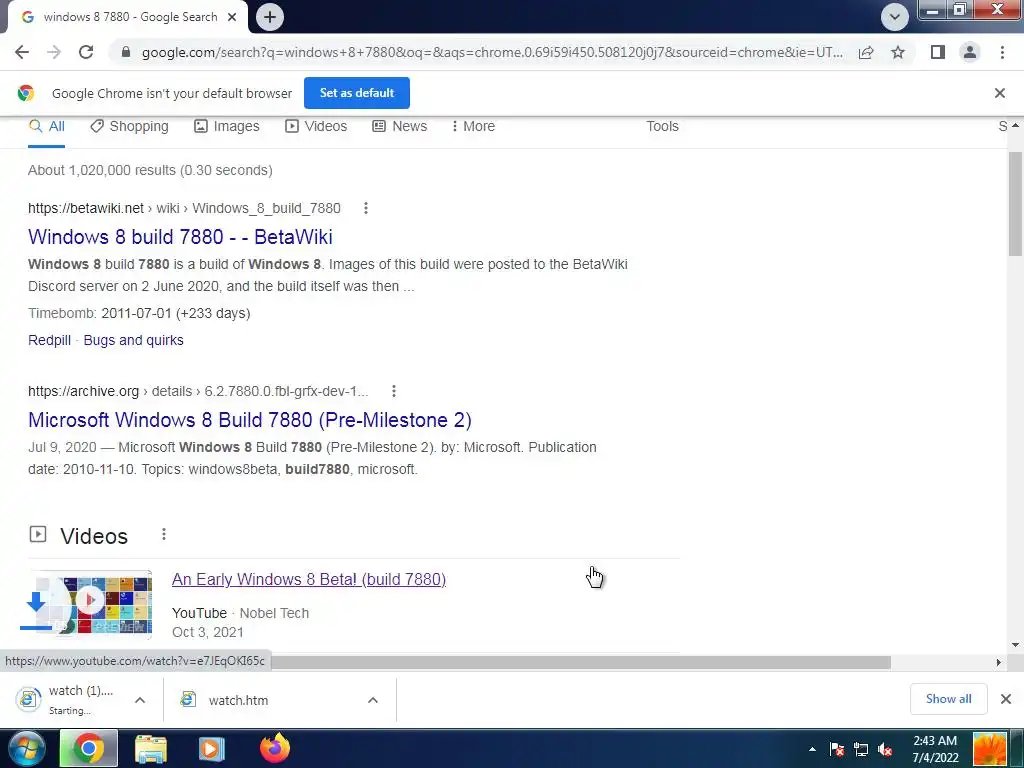1024x768 pixels.
Task: Open the tab search dropdown
Action: tap(895, 17)
